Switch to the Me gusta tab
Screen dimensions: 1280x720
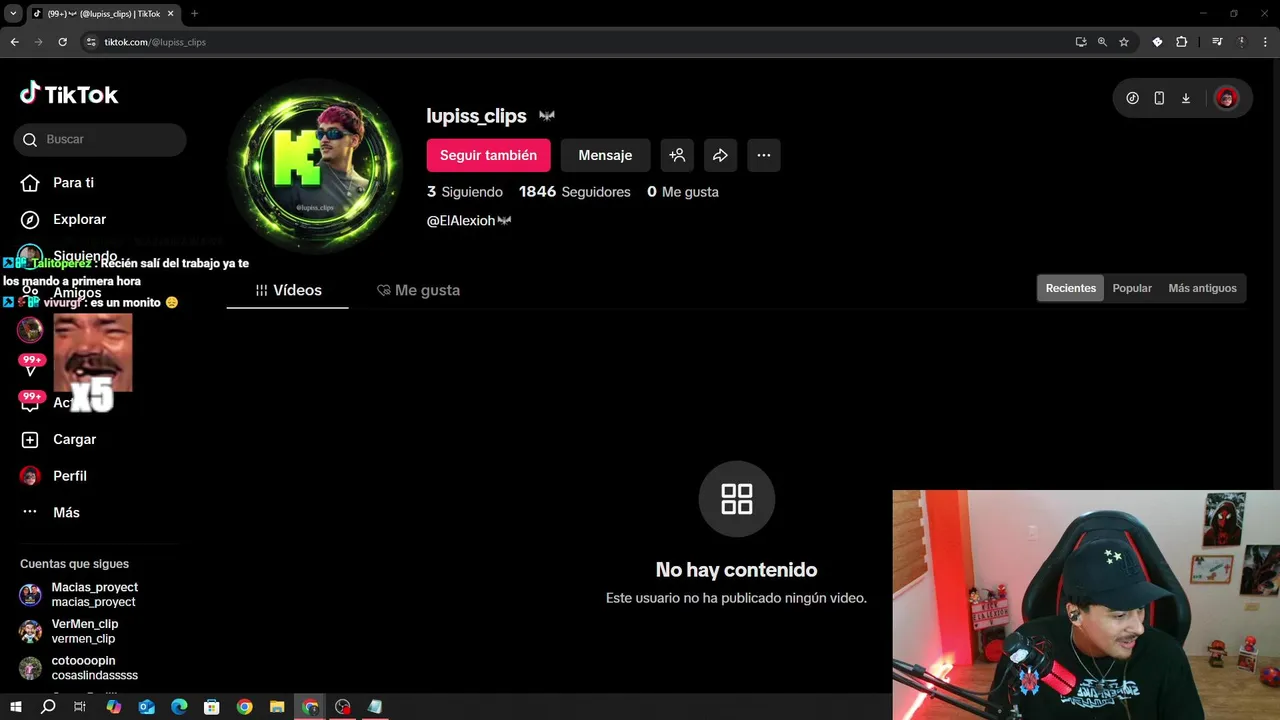click(419, 290)
